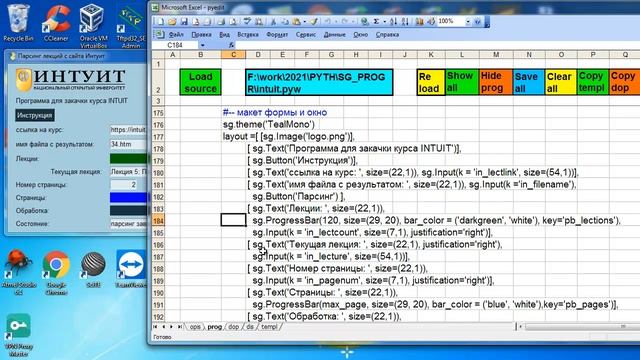This screenshot has width=640, height=360.
Task: Open the Правка menu
Action: tap(201, 35)
